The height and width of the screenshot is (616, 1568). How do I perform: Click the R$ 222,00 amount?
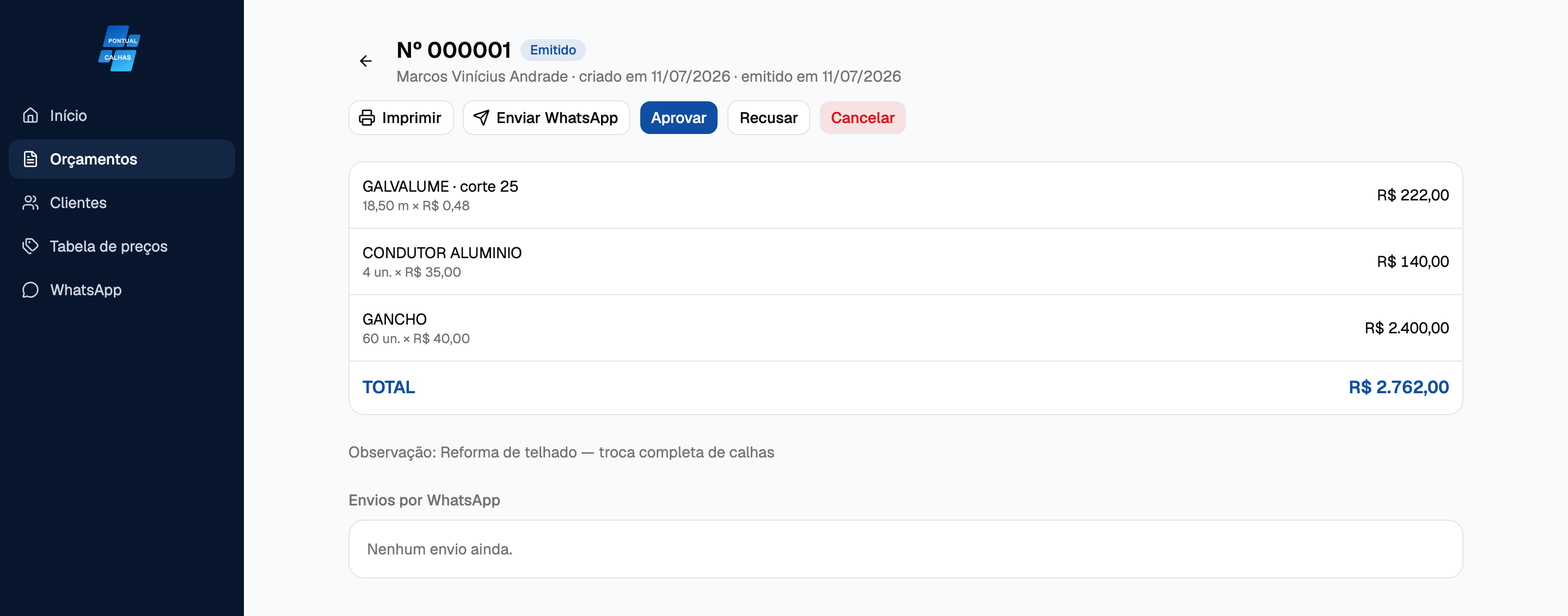tap(1412, 196)
